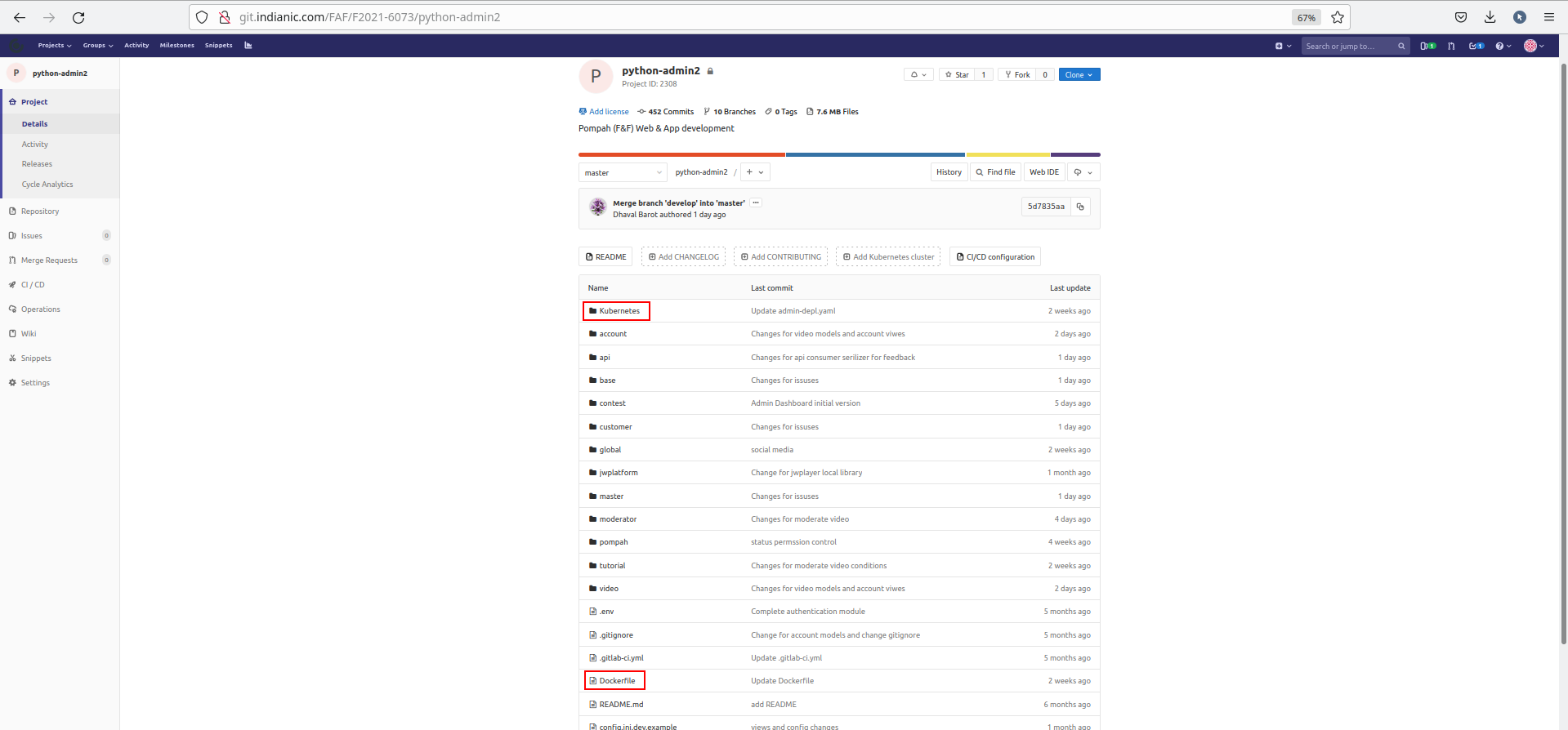The width and height of the screenshot is (1568, 730).
Task: Click the History button
Action: pyautogui.click(x=949, y=172)
